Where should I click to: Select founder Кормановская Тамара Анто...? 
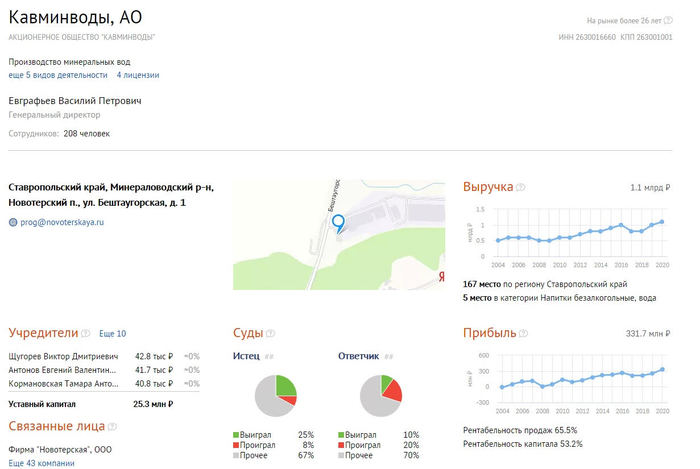pyautogui.click(x=63, y=384)
